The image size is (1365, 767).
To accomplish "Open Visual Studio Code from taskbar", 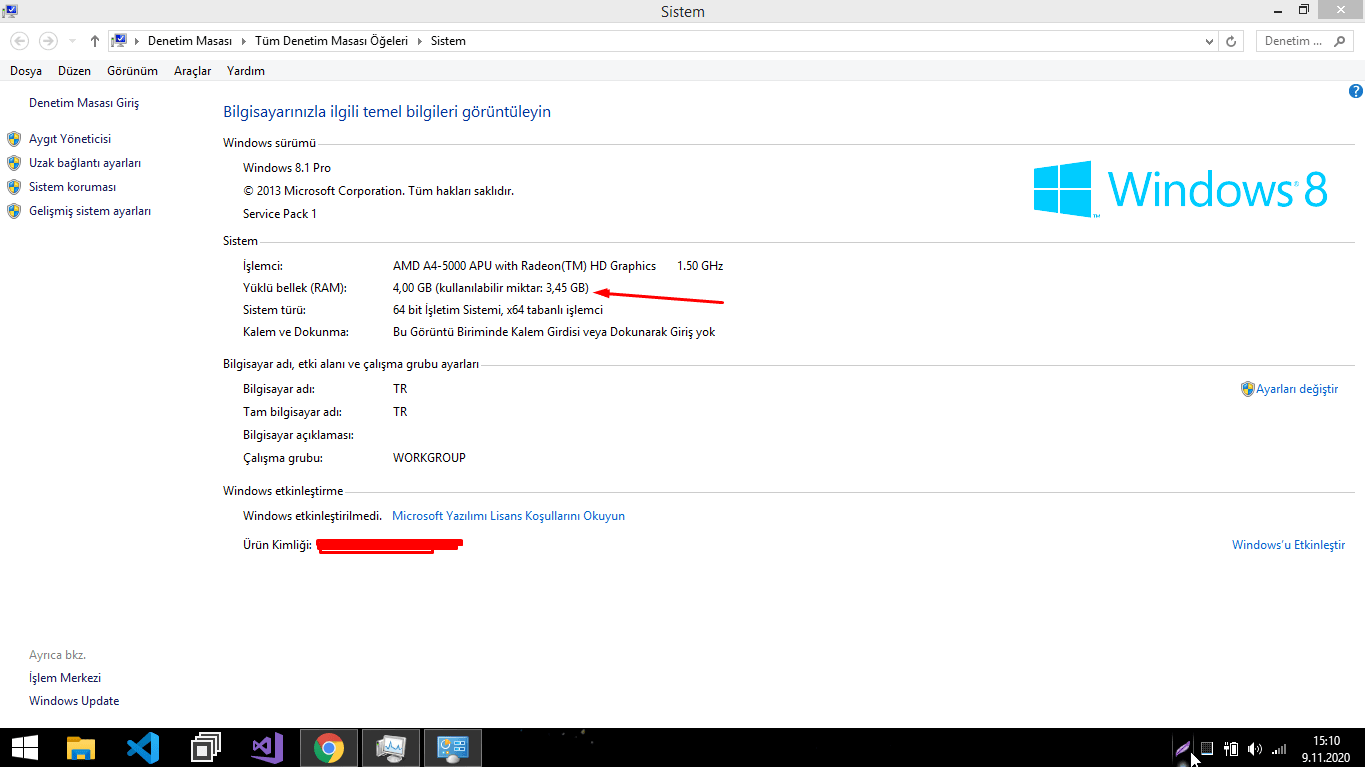I will (143, 747).
